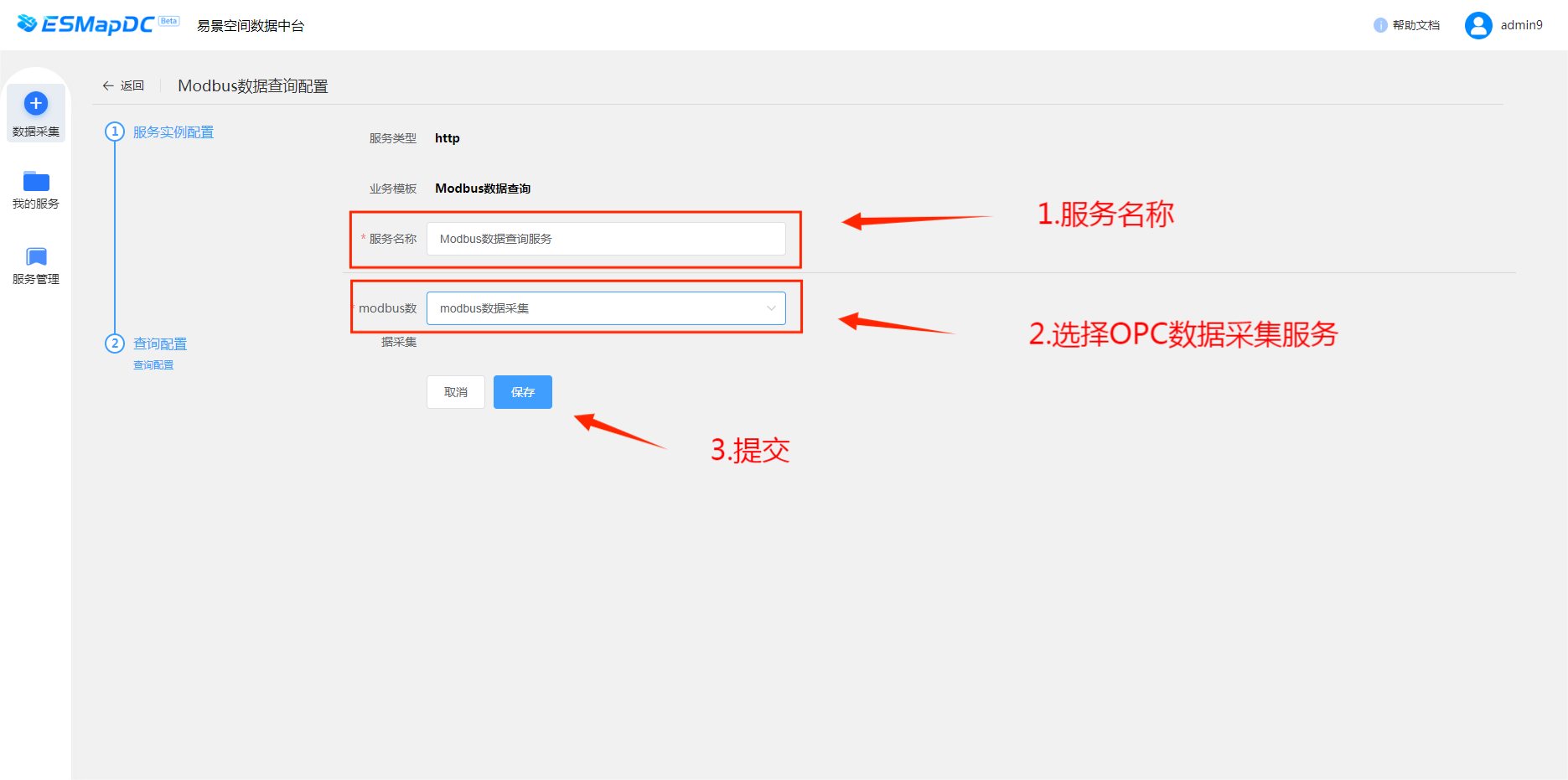Screen dimensions: 1568x780
Task: Click the admin9 user avatar
Action: point(1478,25)
